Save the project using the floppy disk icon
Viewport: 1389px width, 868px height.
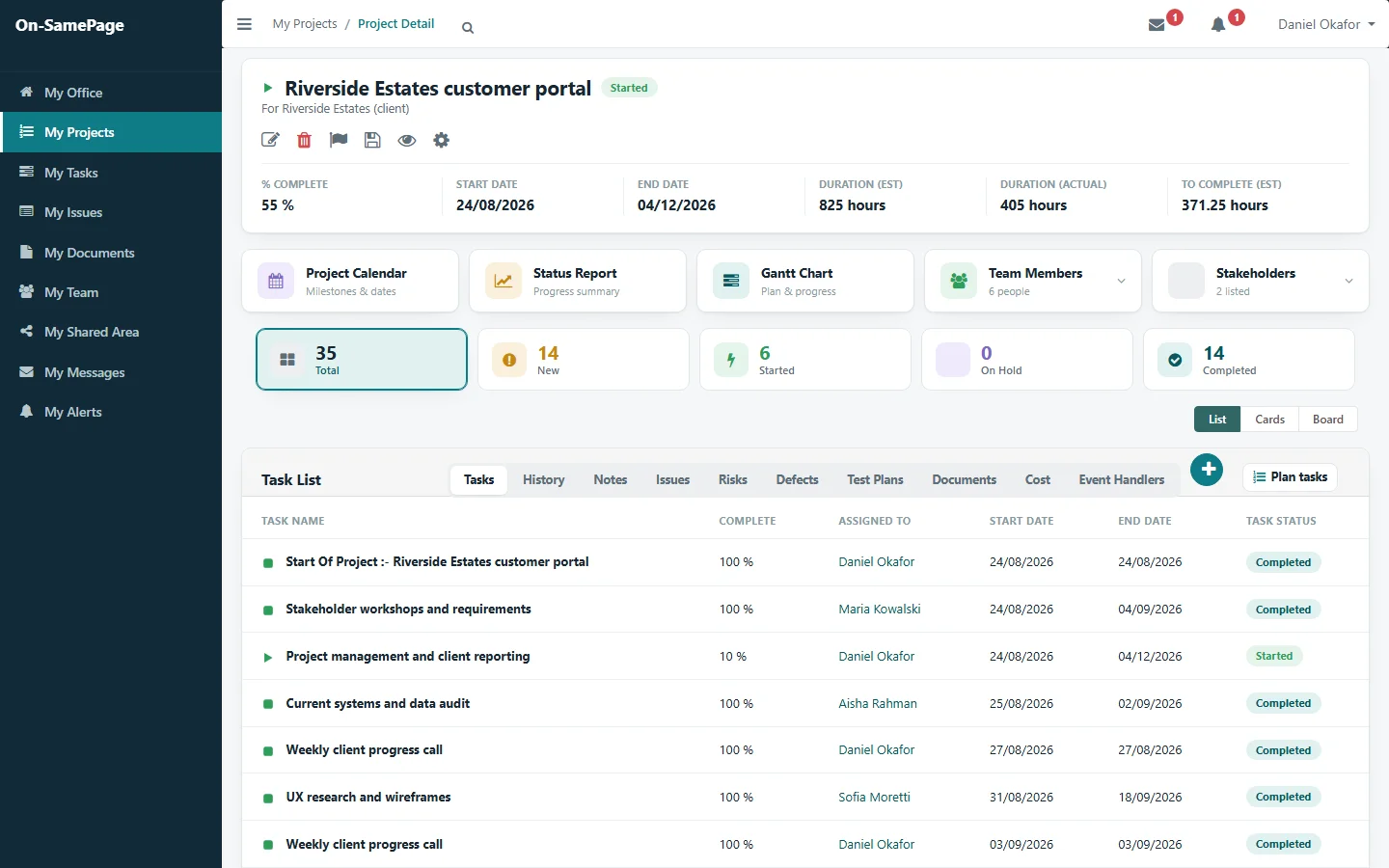click(372, 140)
